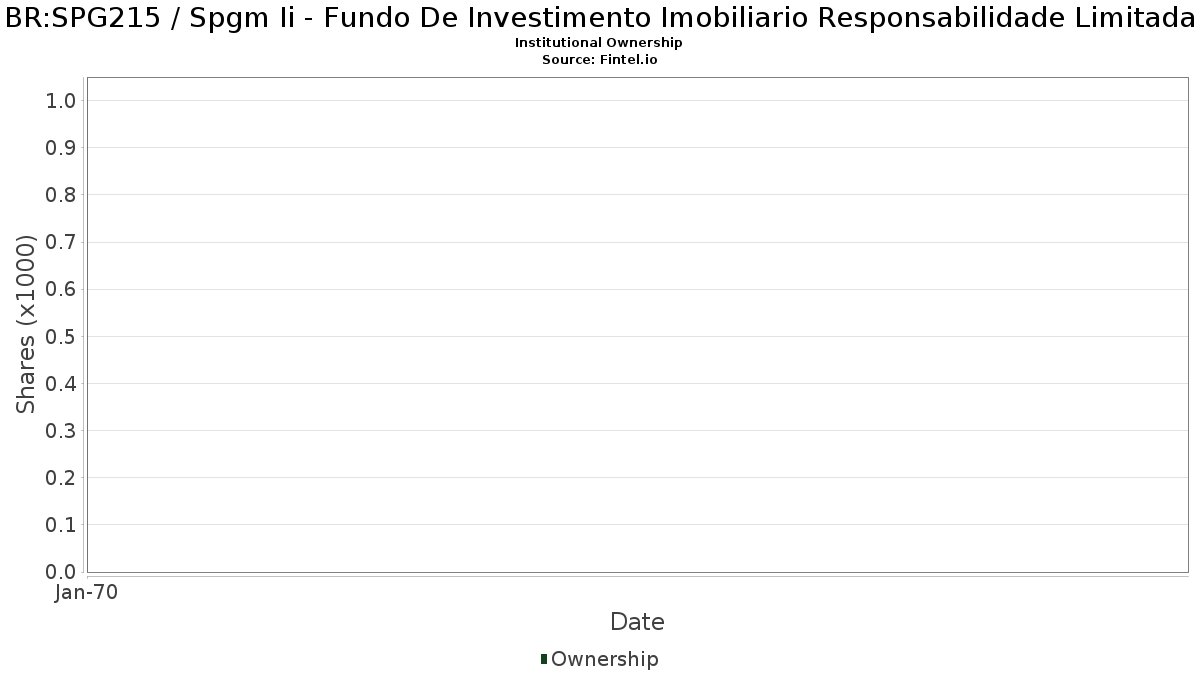
Task: Click the 0.0 y-axis tick label
Action: (x=61, y=572)
